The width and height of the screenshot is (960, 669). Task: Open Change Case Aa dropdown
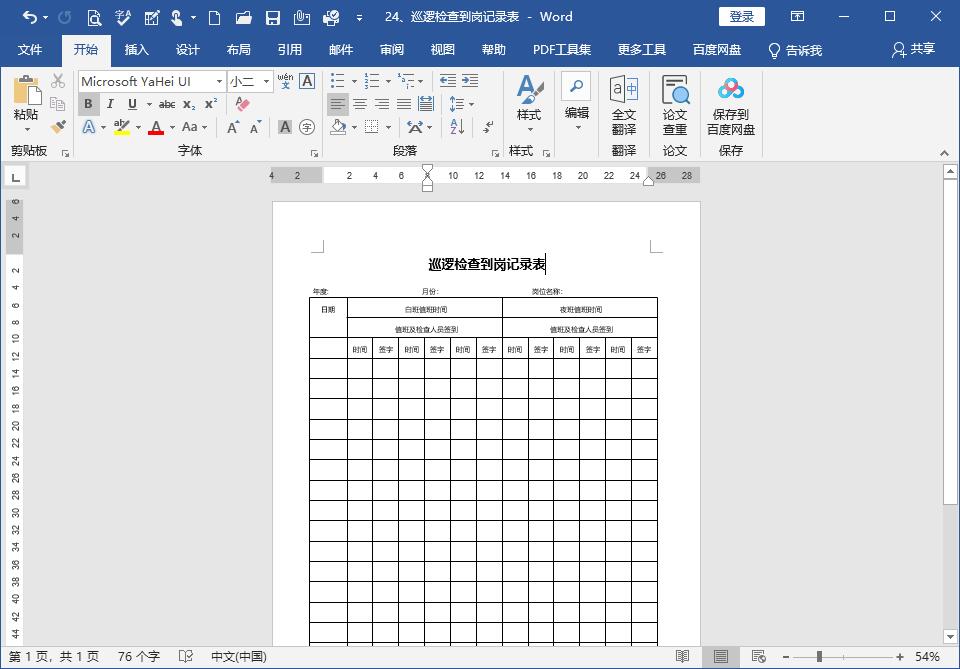coord(194,127)
